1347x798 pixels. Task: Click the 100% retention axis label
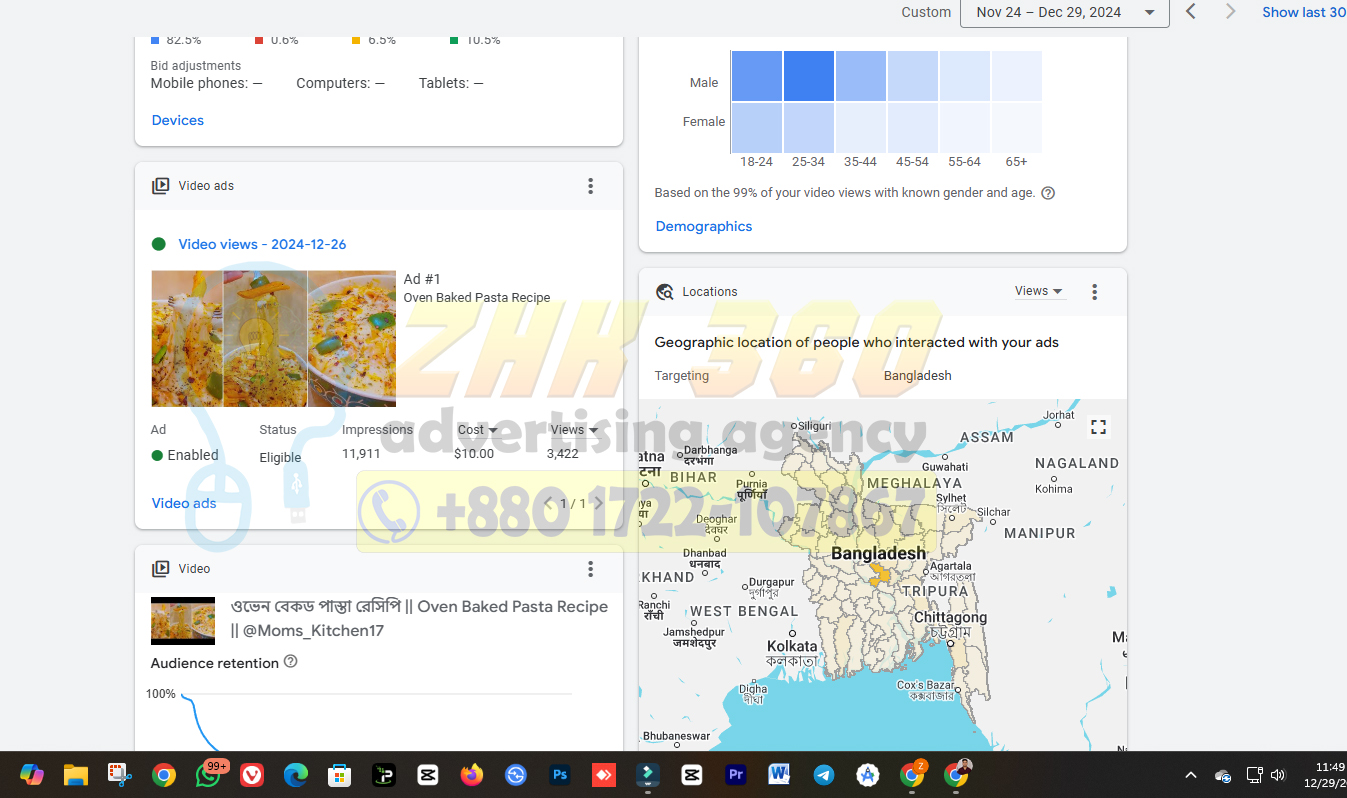click(161, 694)
